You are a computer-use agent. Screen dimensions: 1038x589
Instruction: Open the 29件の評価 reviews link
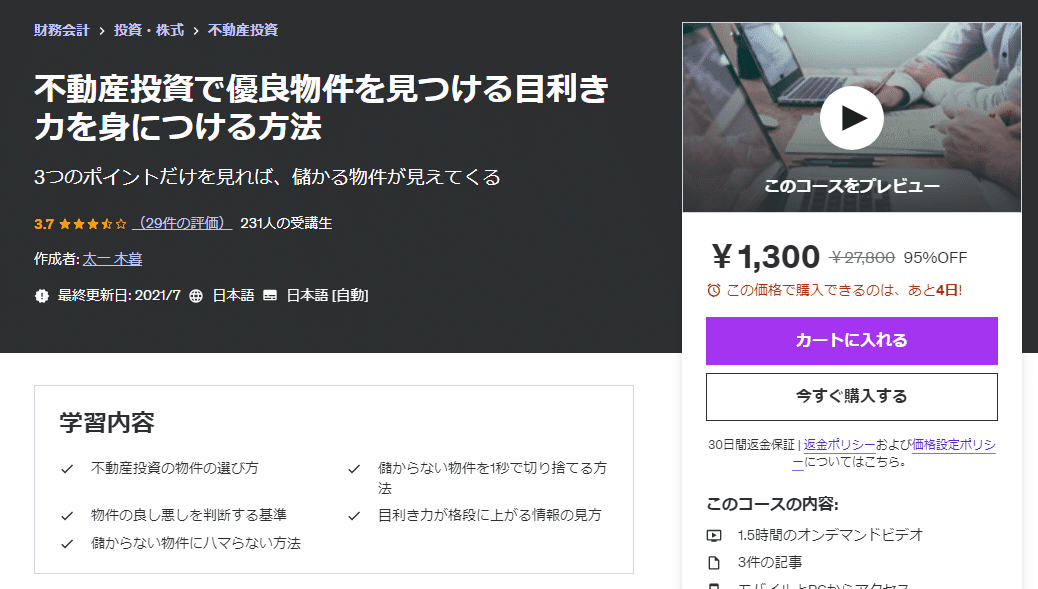182,223
